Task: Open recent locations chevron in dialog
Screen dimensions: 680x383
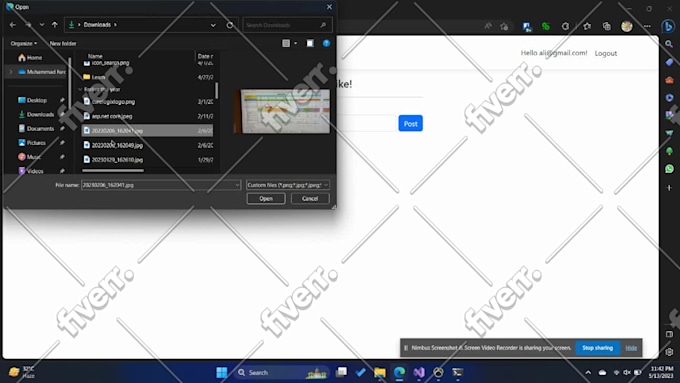Action: click(42, 25)
